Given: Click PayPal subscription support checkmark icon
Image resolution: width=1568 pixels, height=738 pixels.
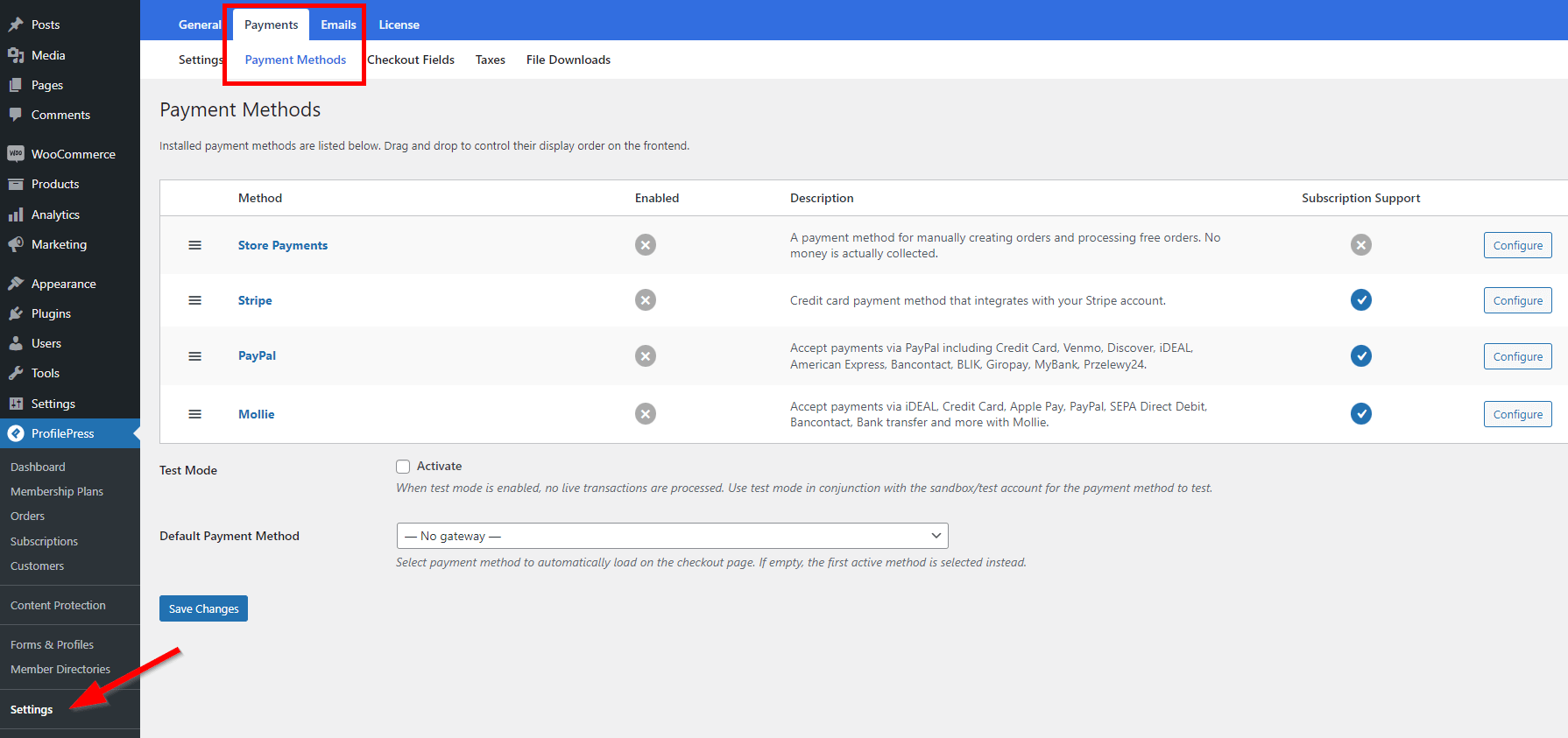Looking at the screenshot, I should pyautogui.click(x=1361, y=356).
